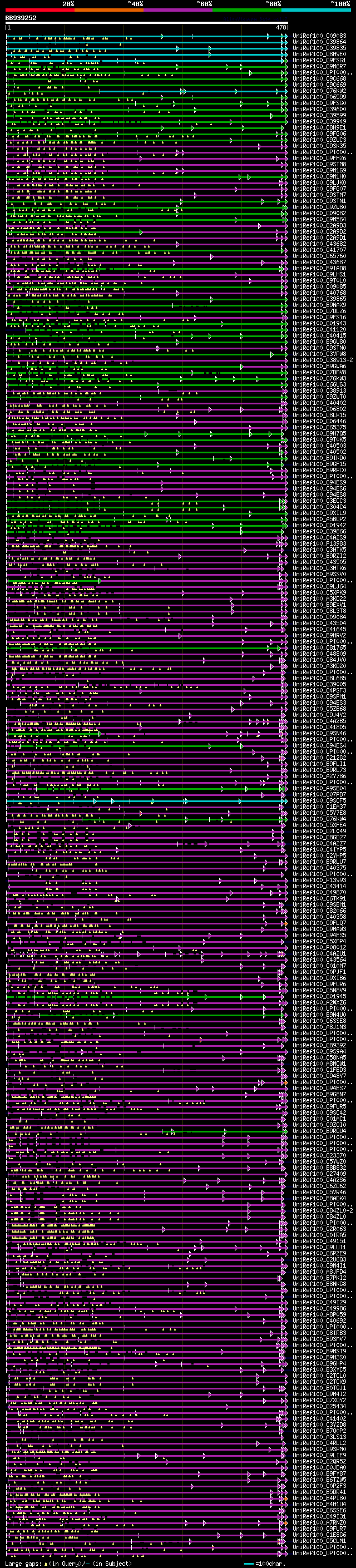
Task: Pick hit UniRef100_A8JFD4
Action: click(319, 1272)
